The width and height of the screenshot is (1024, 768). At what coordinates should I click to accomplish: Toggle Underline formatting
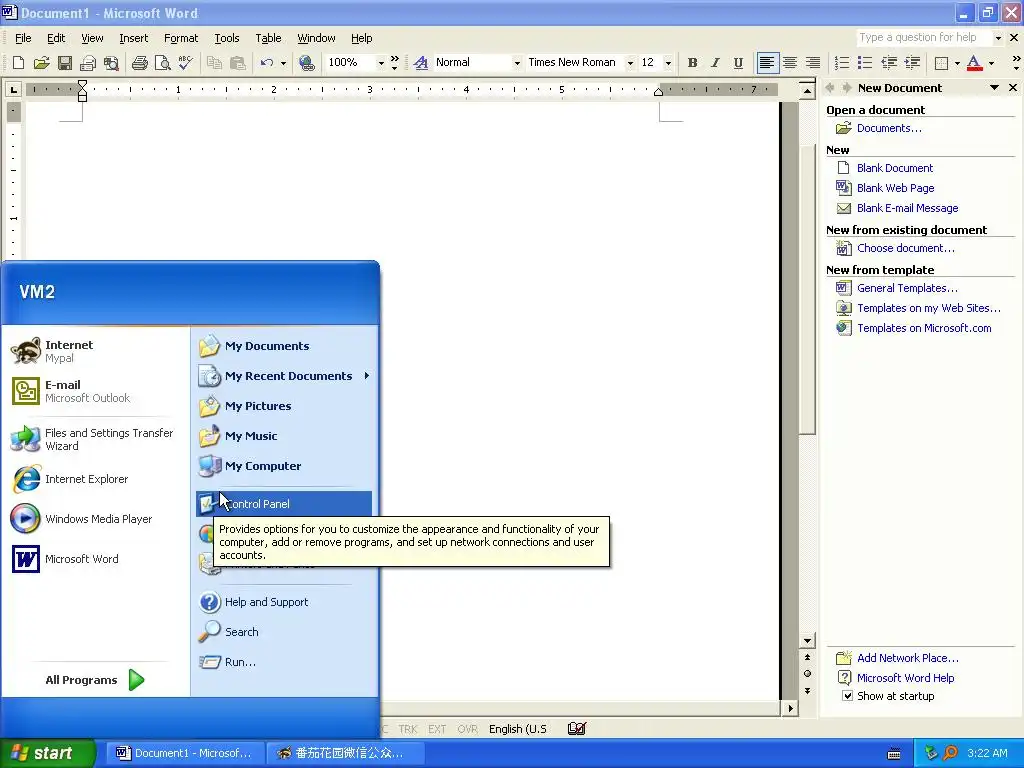[738, 63]
